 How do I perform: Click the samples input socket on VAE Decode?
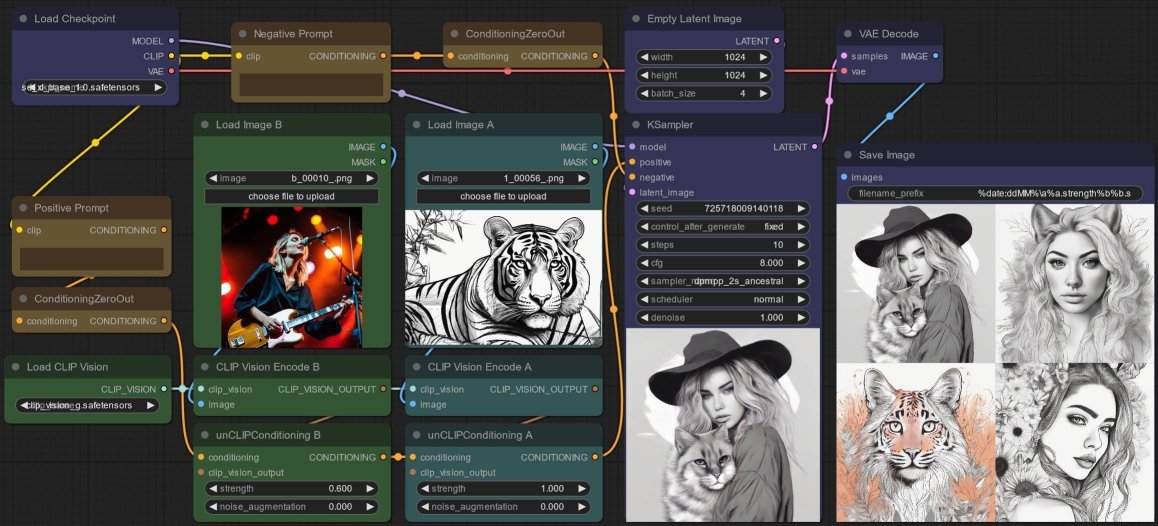[x=844, y=56]
